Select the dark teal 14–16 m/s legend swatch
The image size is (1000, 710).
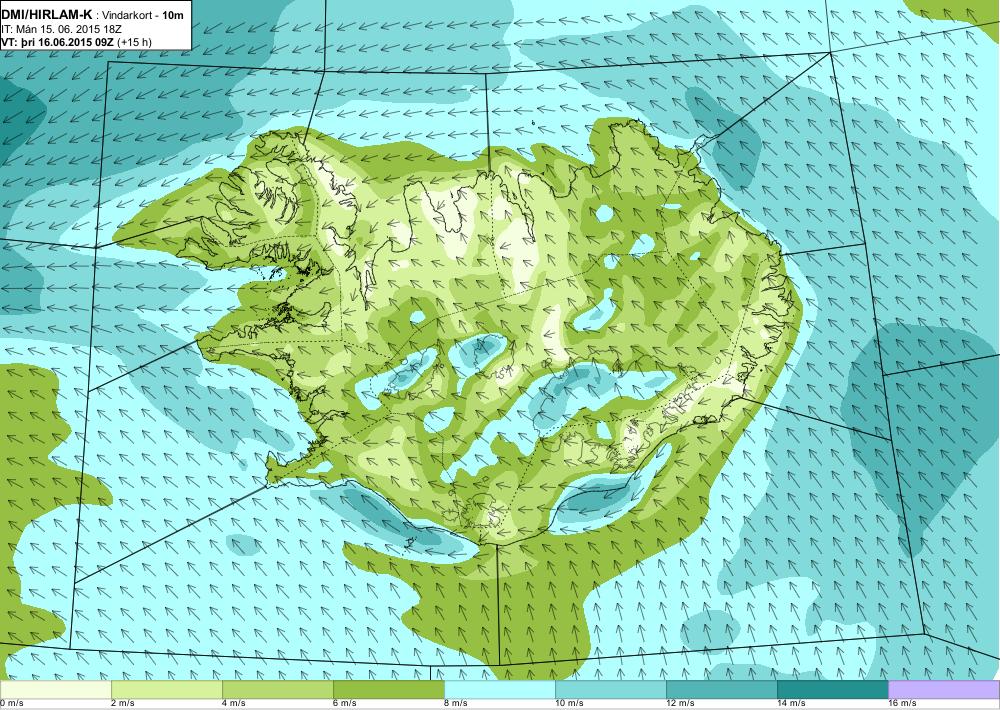(x=832, y=690)
